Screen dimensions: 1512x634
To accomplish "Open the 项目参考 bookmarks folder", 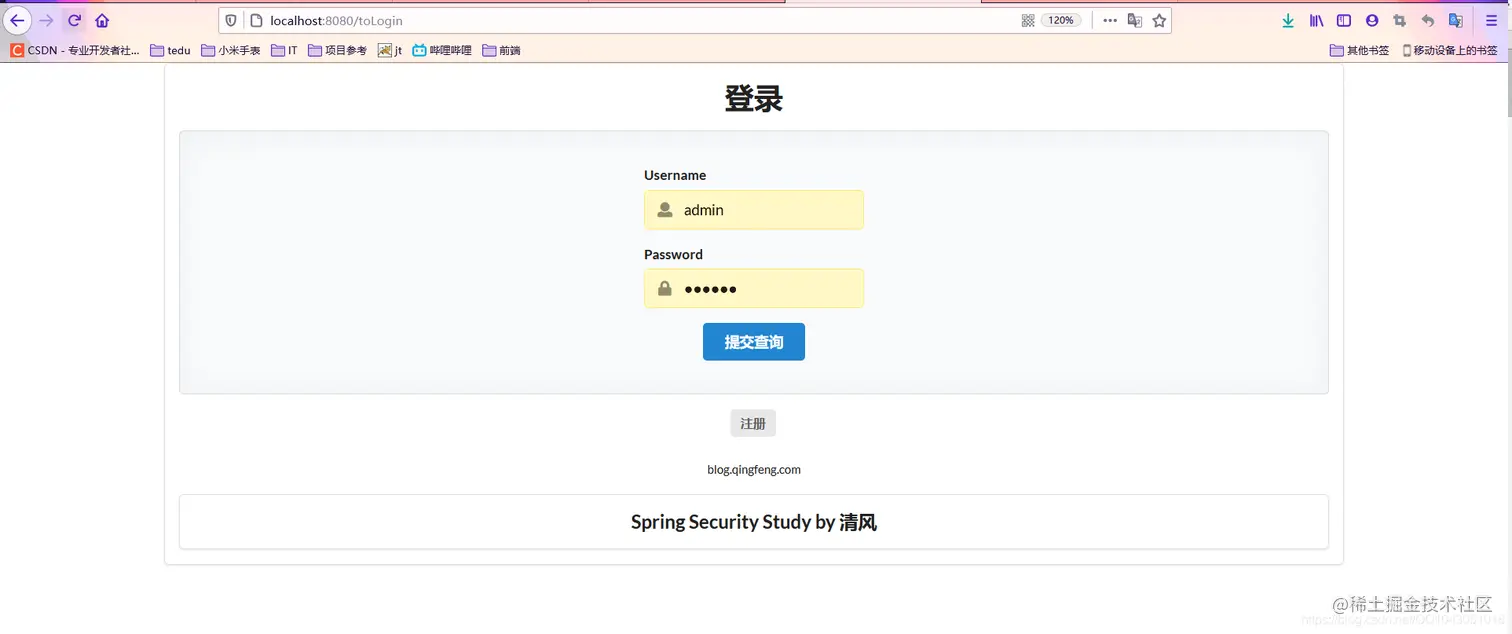I will (x=338, y=50).
